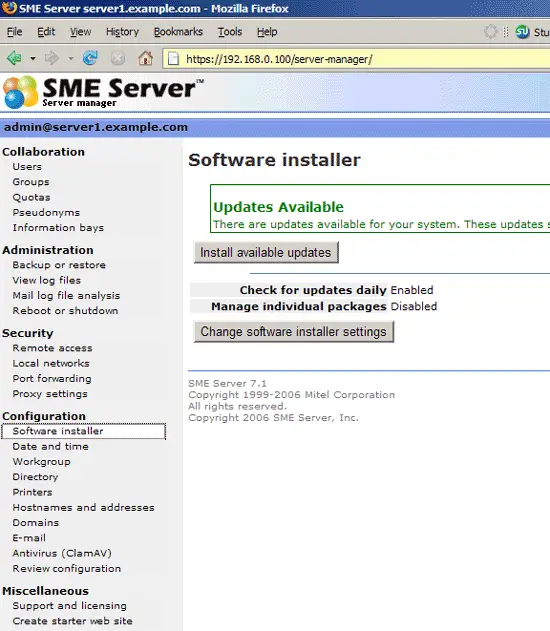This screenshot has width=550, height=631.
Task: Open the Help menu
Action: (267, 32)
